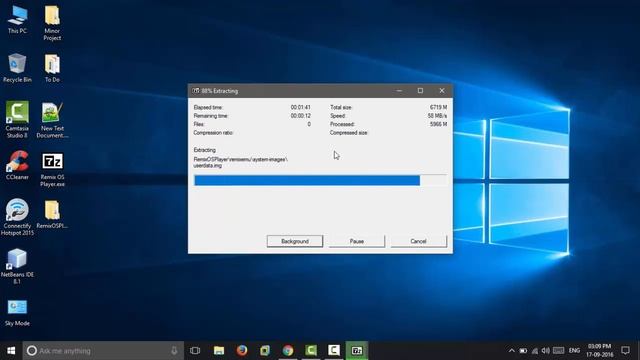
Task: Open the Windows Start menu
Action: coord(11,351)
